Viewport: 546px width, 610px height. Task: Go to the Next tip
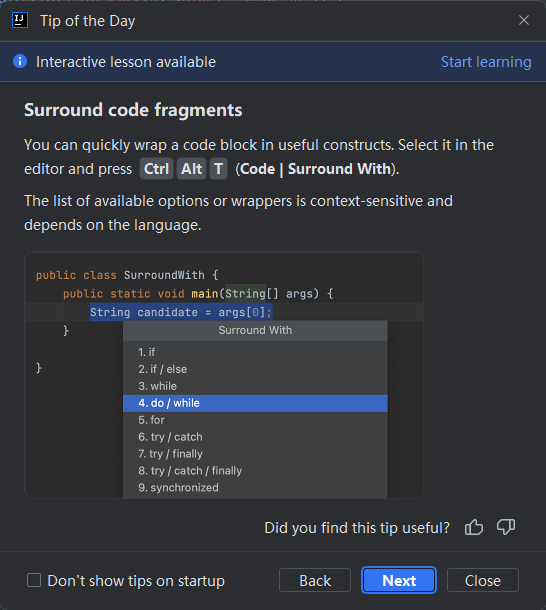tap(399, 580)
